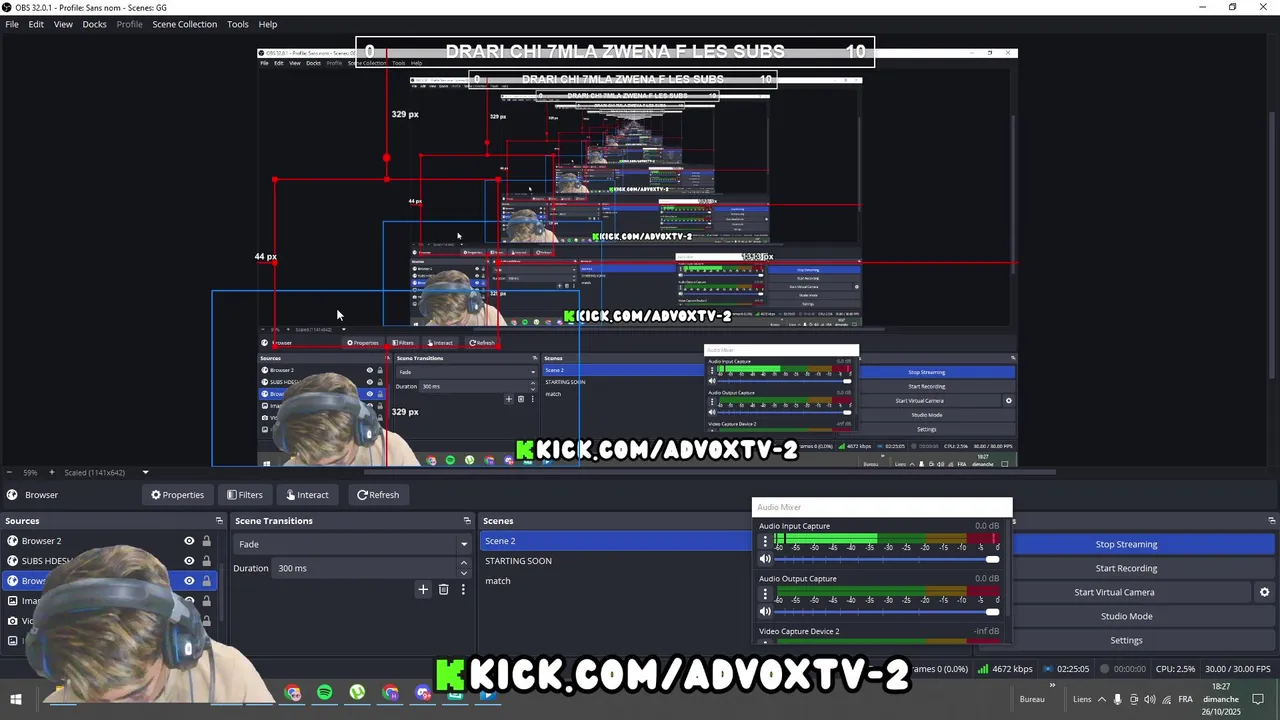Viewport: 1280px width, 720px height.
Task: Adjust Audio Input Capture volume slider
Action: point(888,559)
